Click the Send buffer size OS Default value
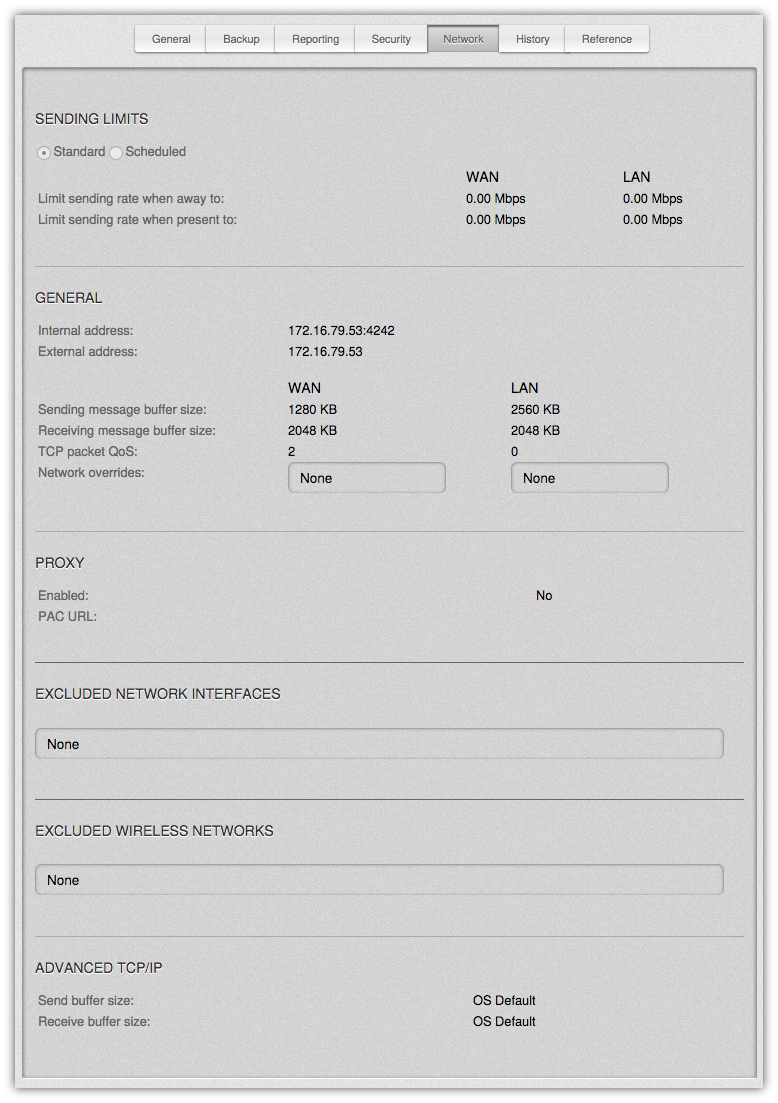The image size is (778, 1103). pos(504,1000)
